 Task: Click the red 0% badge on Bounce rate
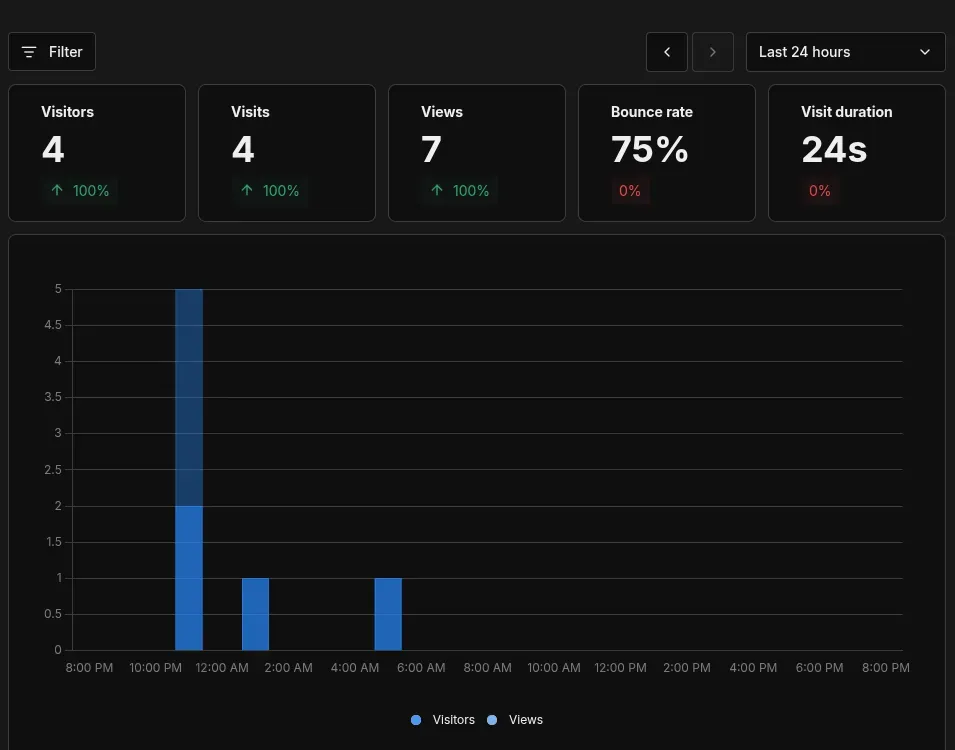point(630,190)
